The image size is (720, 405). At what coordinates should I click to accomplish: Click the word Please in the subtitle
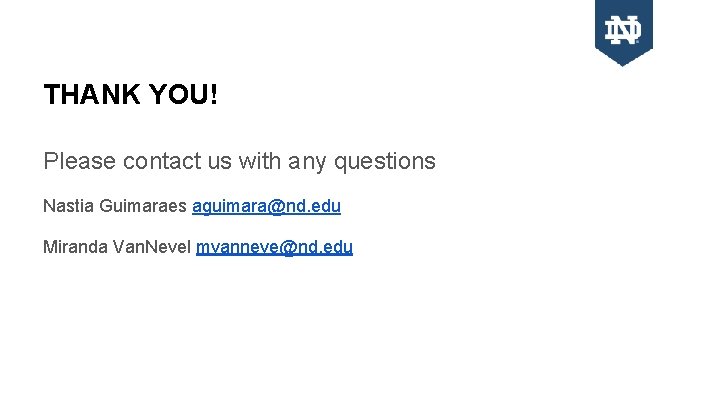[79, 160]
